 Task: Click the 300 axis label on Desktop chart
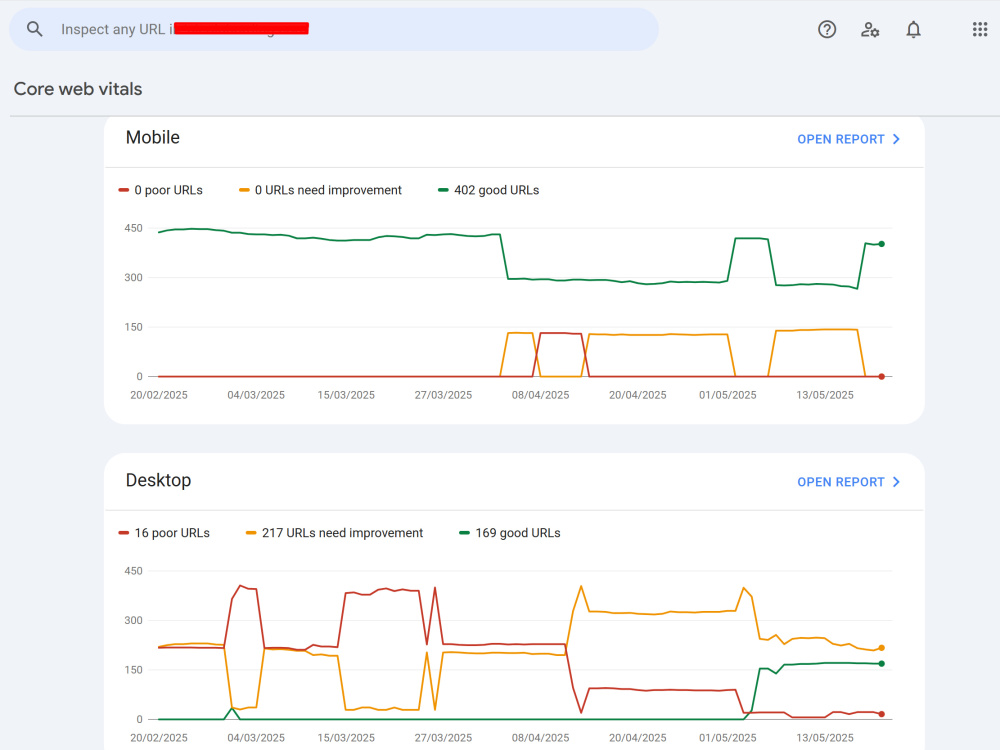[133, 621]
